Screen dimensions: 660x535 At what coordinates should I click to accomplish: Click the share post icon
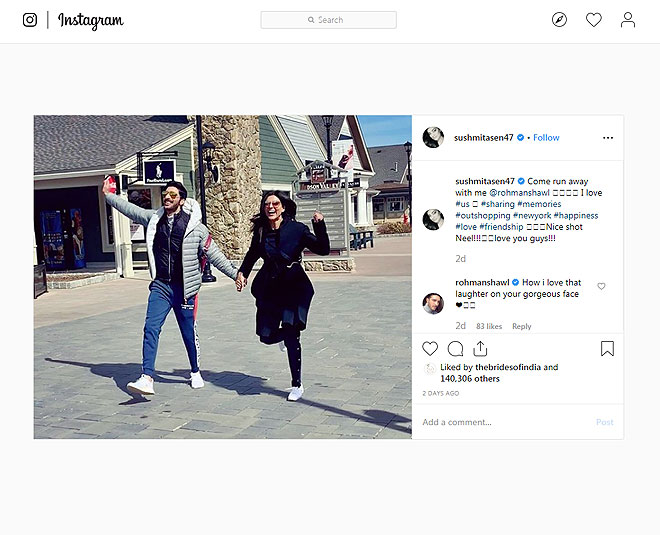[480, 349]
